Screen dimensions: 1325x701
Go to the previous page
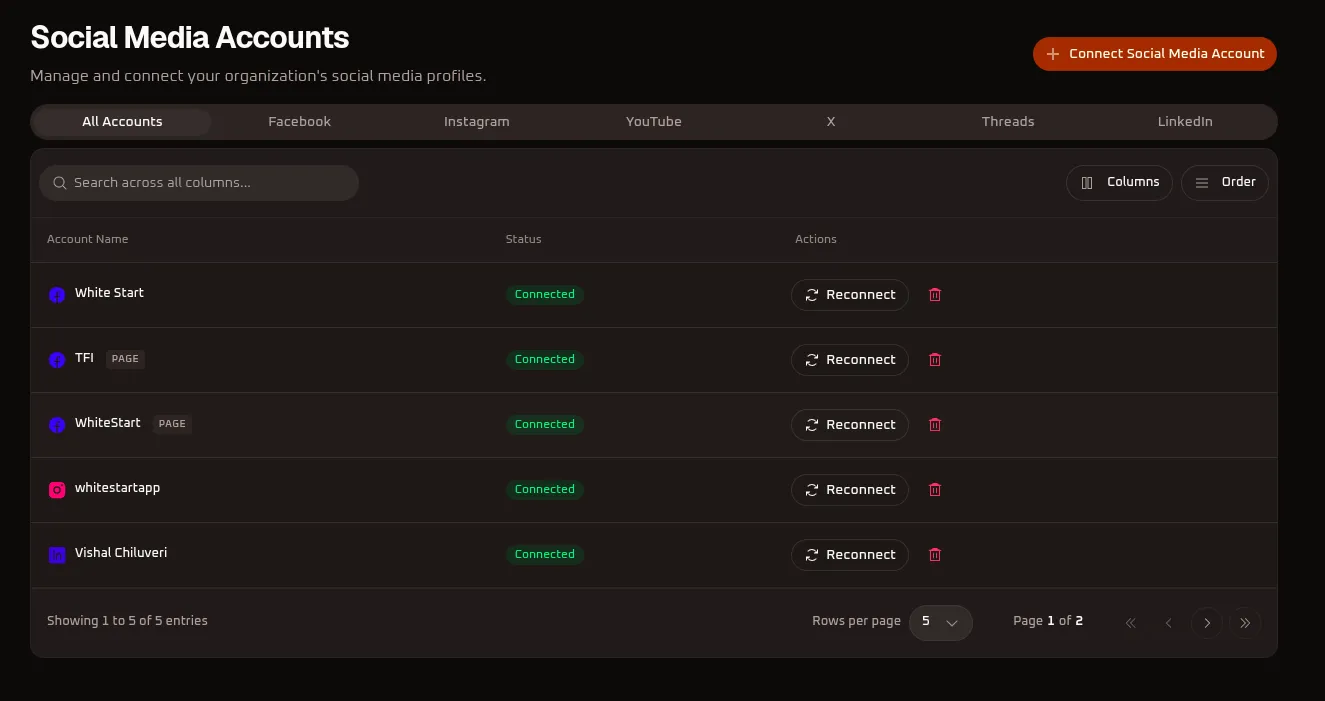click(x=1169, y=623)
